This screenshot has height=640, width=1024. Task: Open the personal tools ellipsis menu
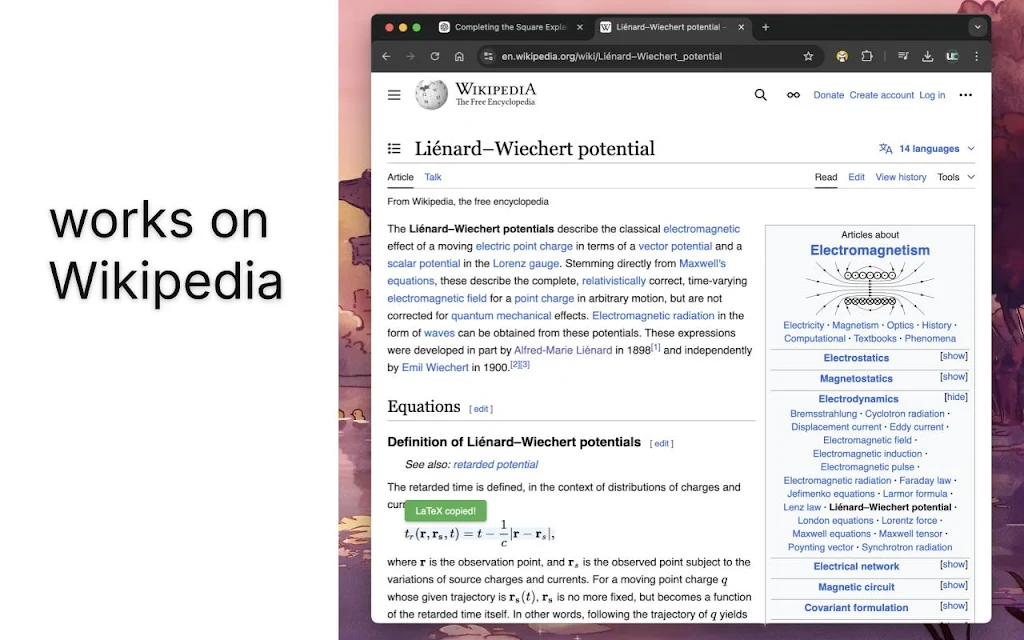(x=965, y=95)
